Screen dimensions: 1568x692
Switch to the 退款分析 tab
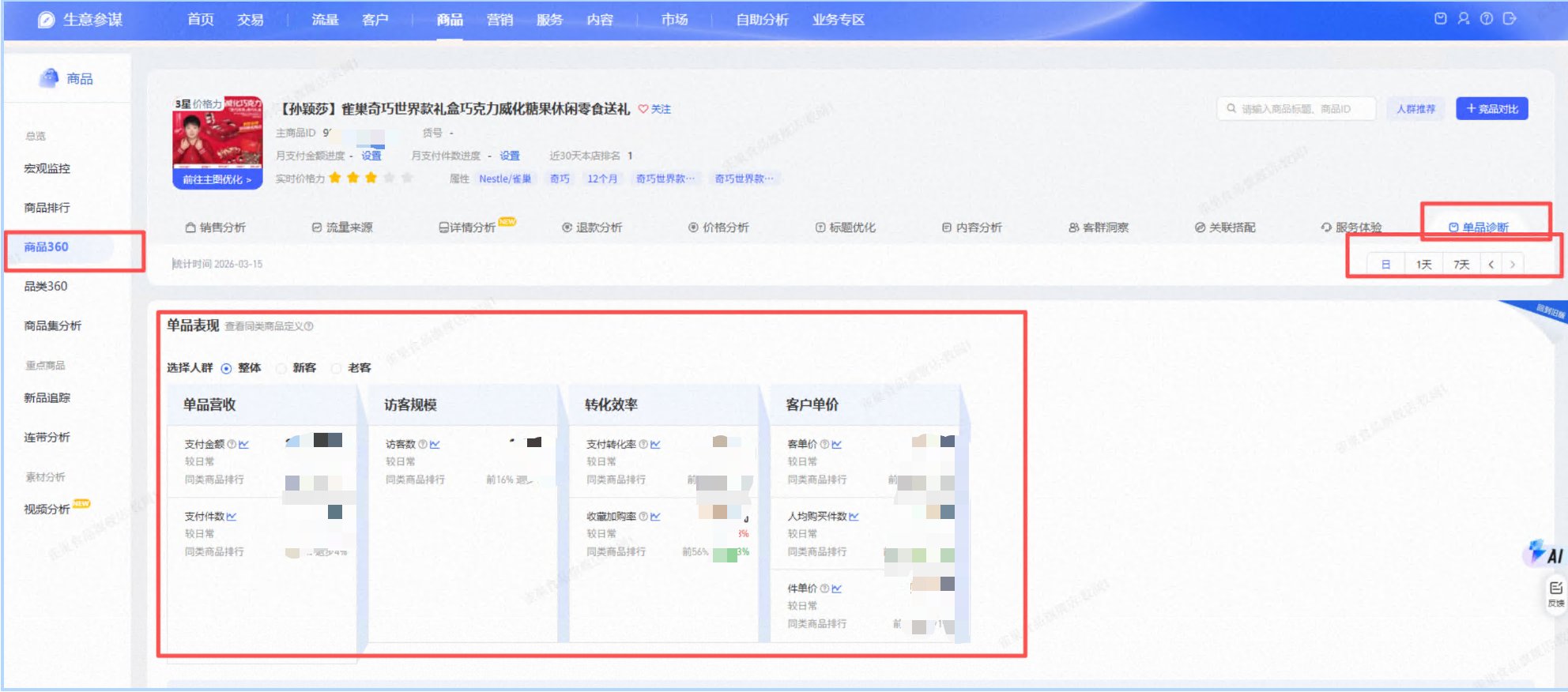point(592,228)
